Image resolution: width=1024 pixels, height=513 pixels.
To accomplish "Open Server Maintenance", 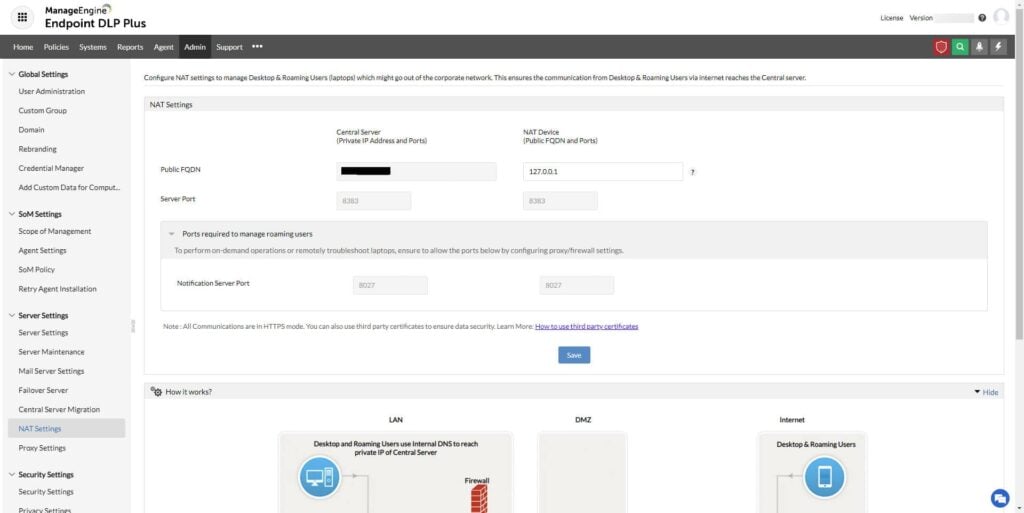I will pyautogui.click(x=52, y=352).
